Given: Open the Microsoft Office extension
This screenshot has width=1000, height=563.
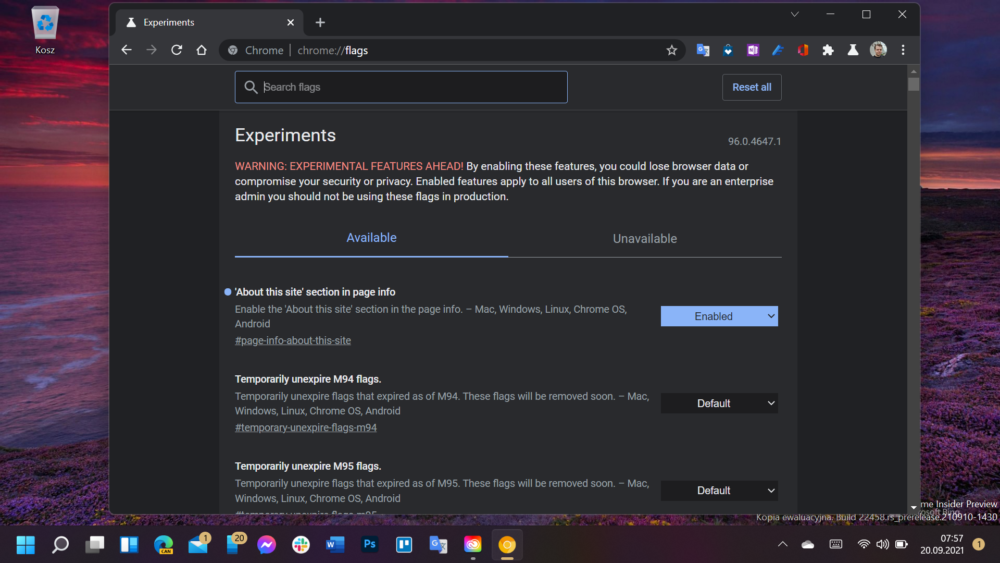Looking at the screenshot, I should click(803, 50).
